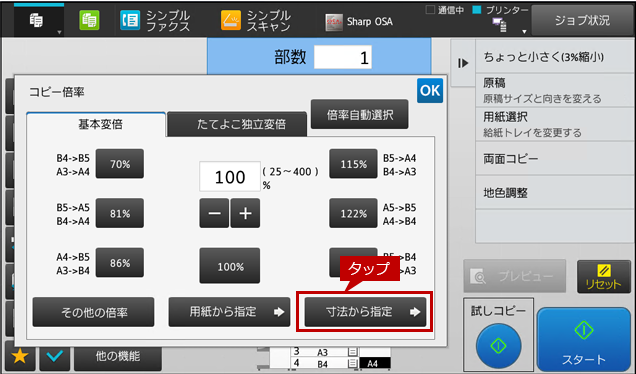The image size is (636, 374).
Task: Confirm copy ratio with OK button
Action: [x=430, y=90]
